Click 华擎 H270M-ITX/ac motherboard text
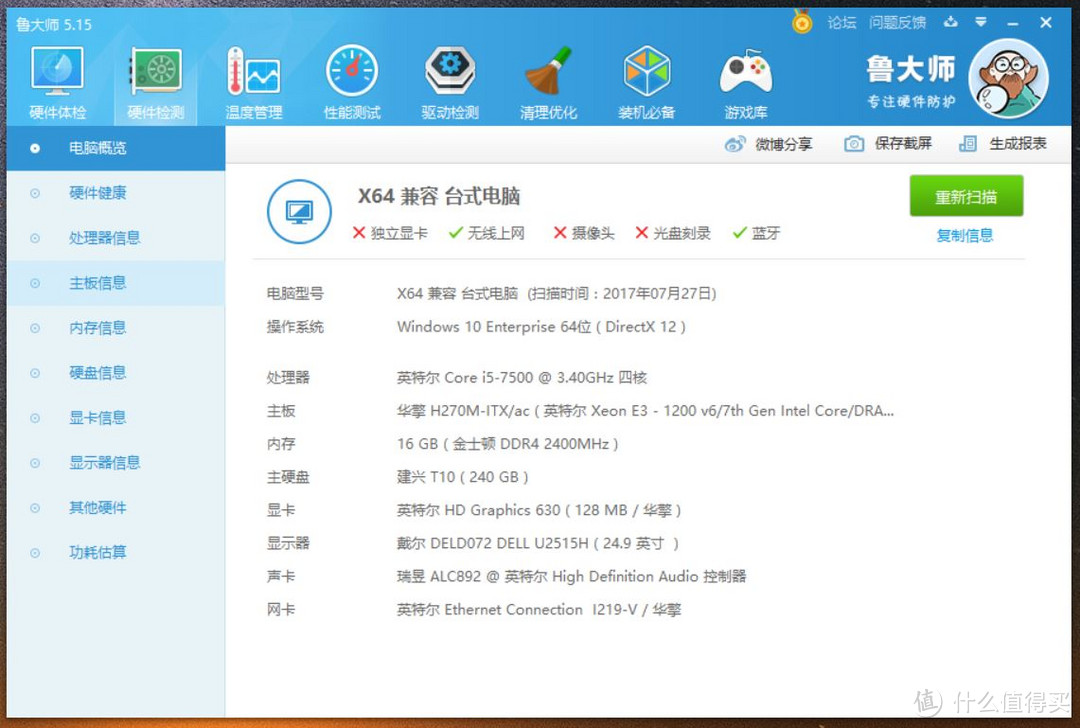The image size is (1080, 728). [x=645, y=411]
